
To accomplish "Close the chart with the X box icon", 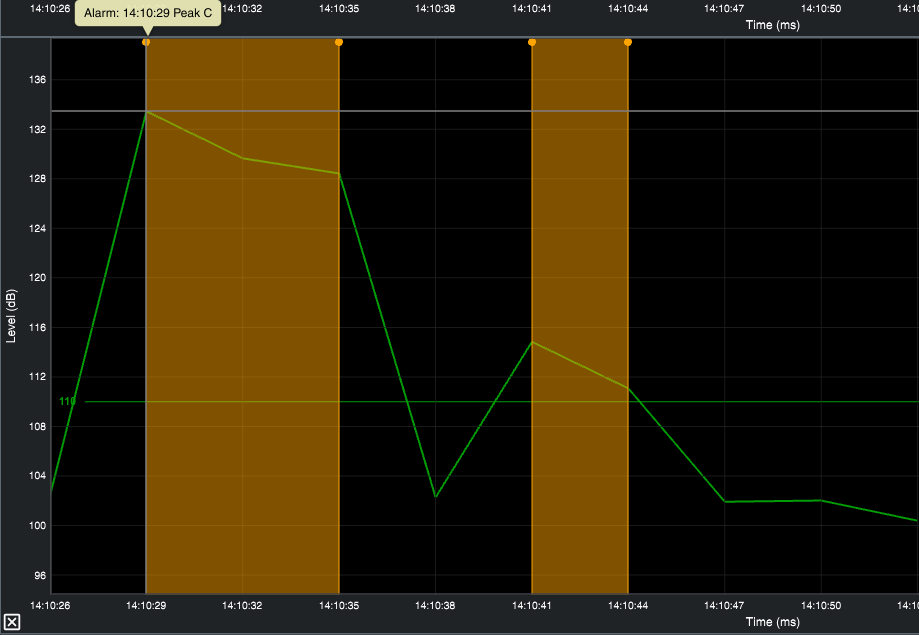I will tap(12, 622).
